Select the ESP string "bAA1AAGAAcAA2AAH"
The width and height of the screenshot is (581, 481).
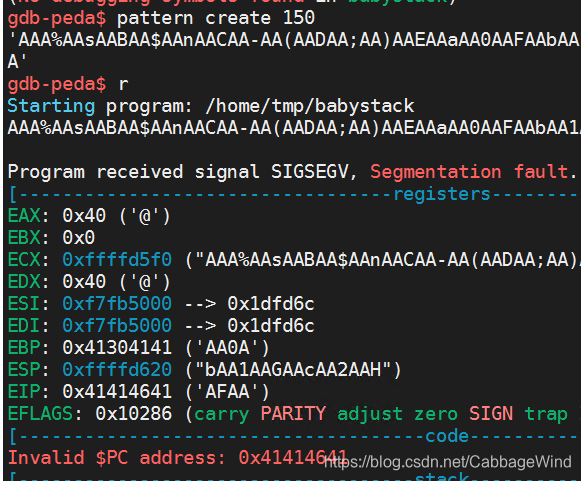[293, 370]
